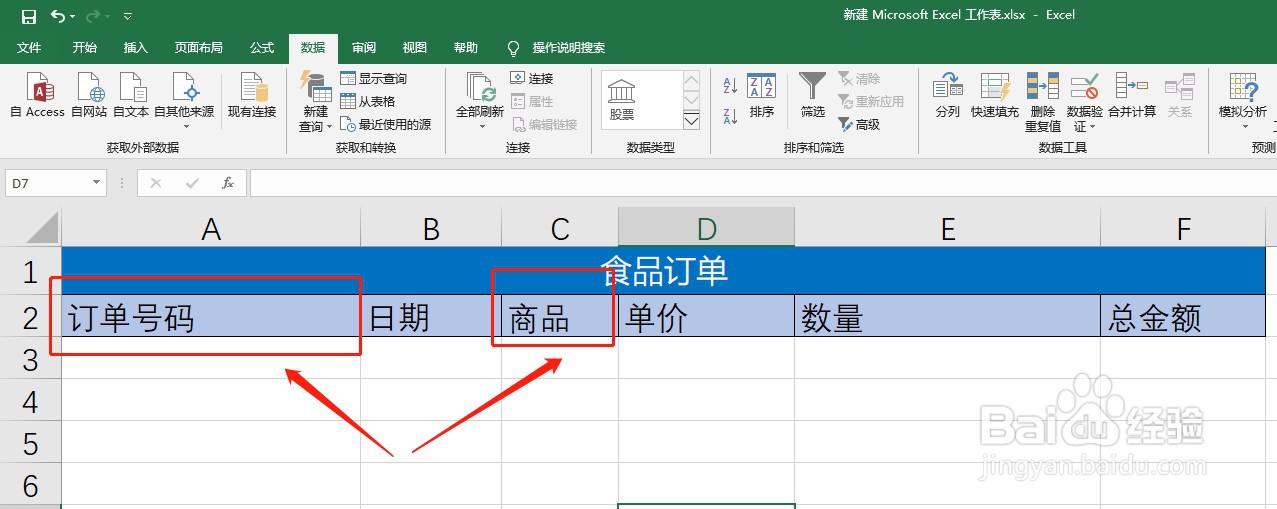Click the 食品订单 merged title cell
This screenshot has width=1277, height=509.
pos(664,271)
